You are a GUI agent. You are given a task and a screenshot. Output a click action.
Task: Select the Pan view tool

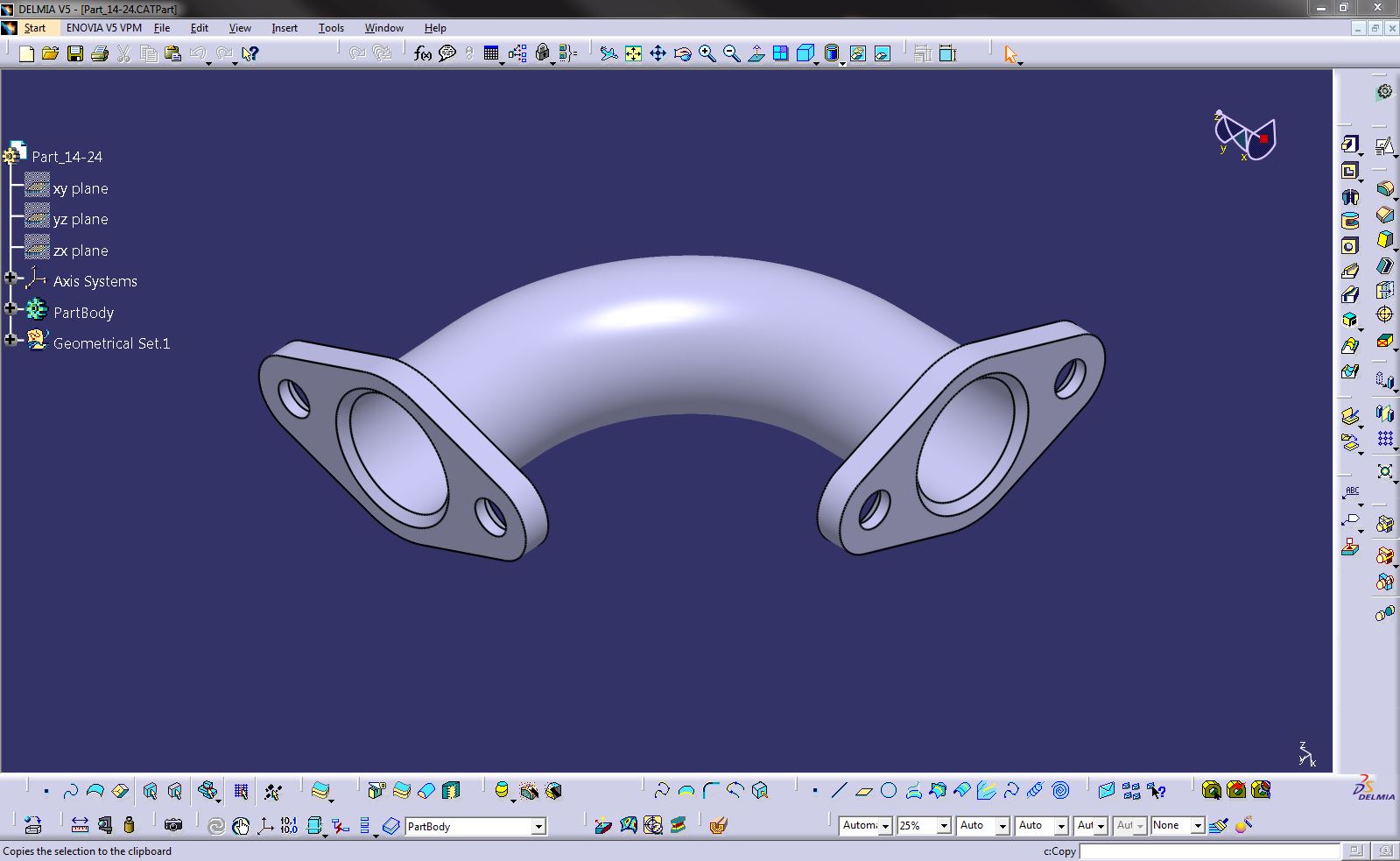[658, 54]
